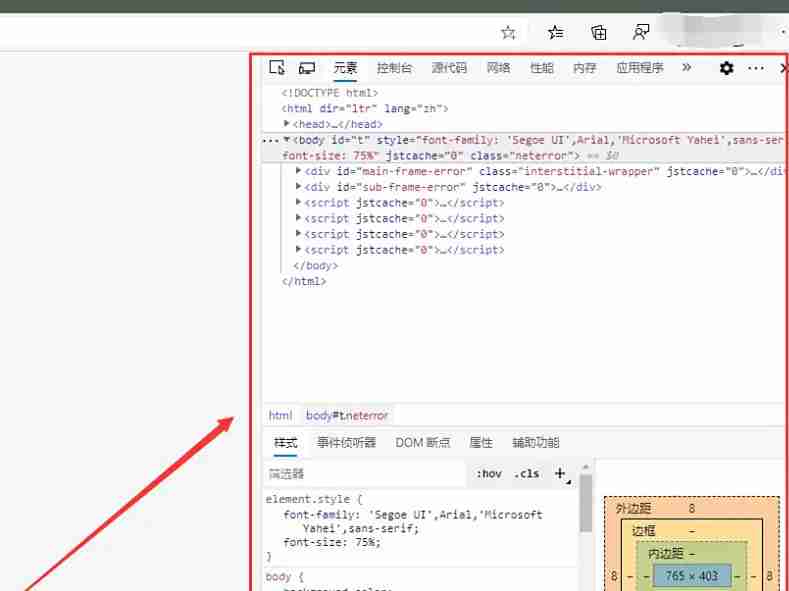Viewport: 789px width, 591px height.
Task: Open DevTools settings gear icon
Action: click(726, 68)
